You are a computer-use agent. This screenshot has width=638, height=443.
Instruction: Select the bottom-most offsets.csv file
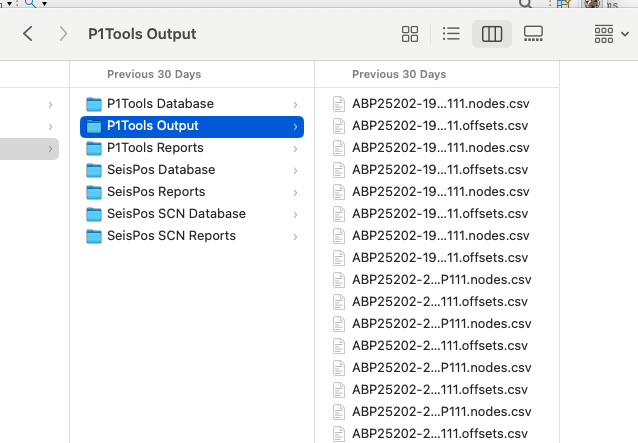(x=440, y=434)
